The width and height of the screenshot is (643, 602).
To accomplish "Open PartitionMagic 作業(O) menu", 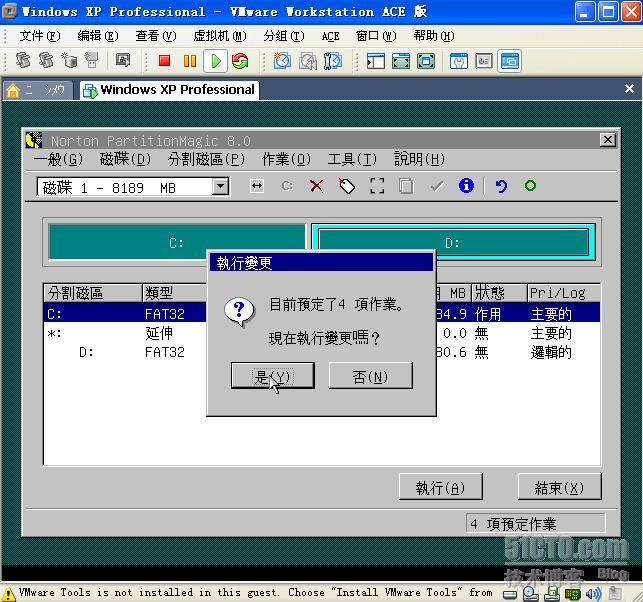I will click(x=286, y=159).
